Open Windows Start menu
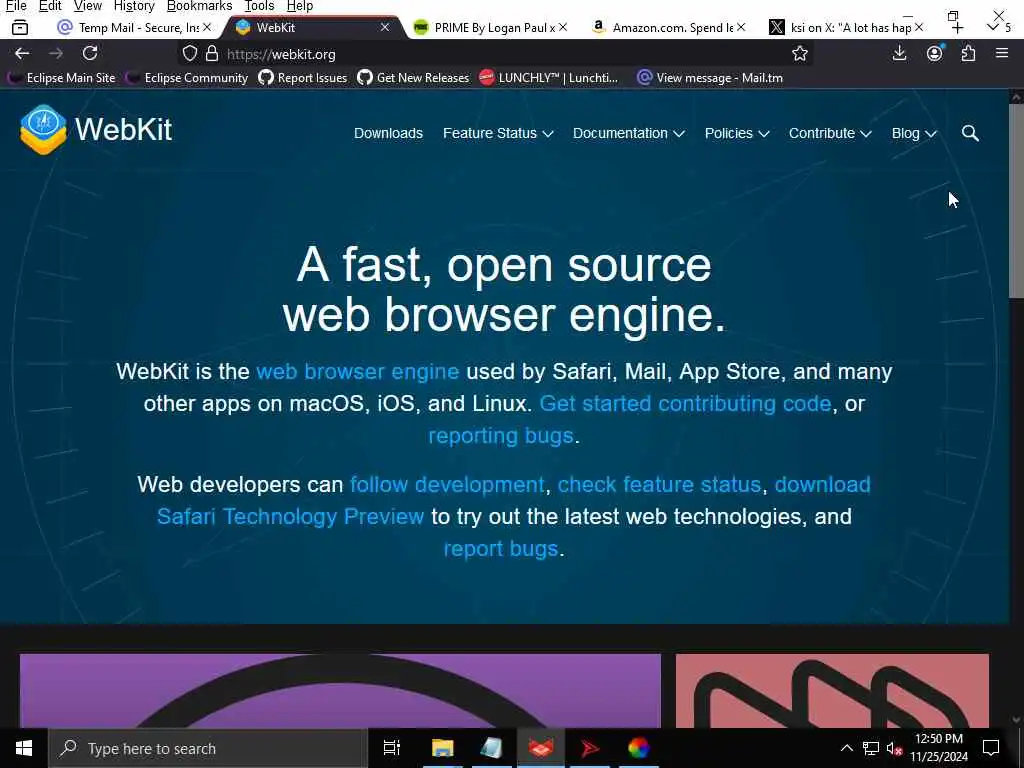Viewport: 1024px width, 768px height. pyautogui.click(x=24, y=748)
